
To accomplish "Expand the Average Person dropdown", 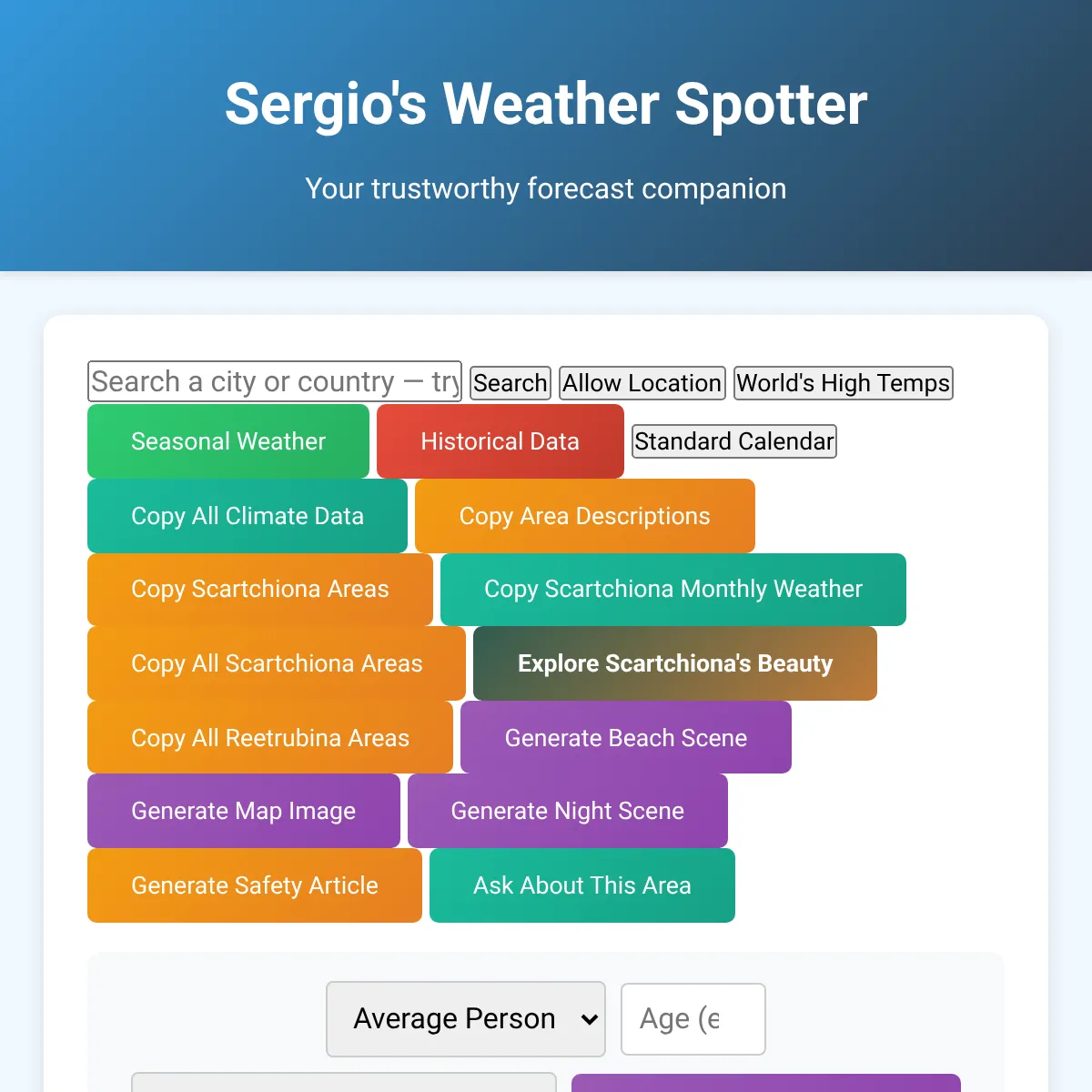I will 466,1019.
